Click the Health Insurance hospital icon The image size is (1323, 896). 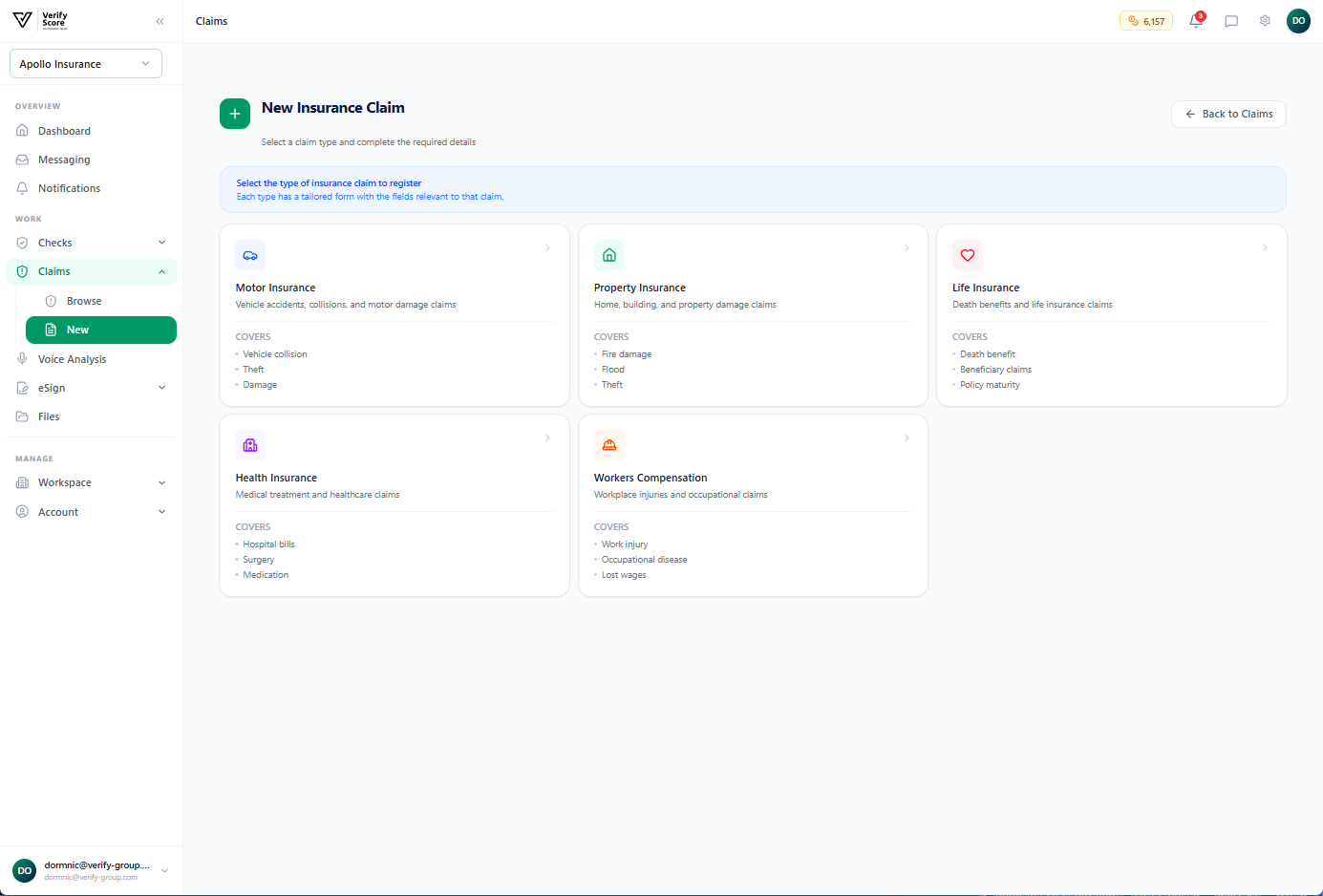pos(250,445)
